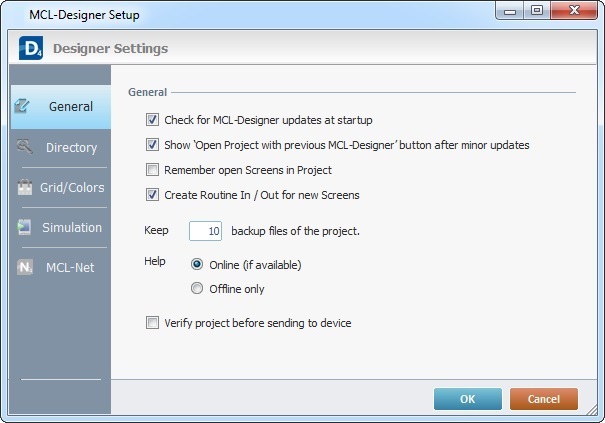Click the Grid/Colors palette icon

(x=25, y=187)
